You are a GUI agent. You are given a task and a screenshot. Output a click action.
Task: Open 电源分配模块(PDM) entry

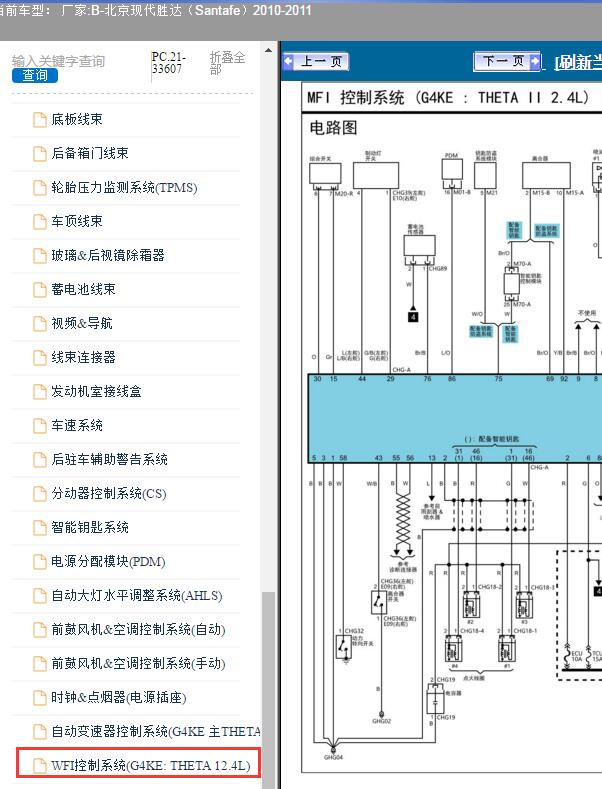click(108, 561)
